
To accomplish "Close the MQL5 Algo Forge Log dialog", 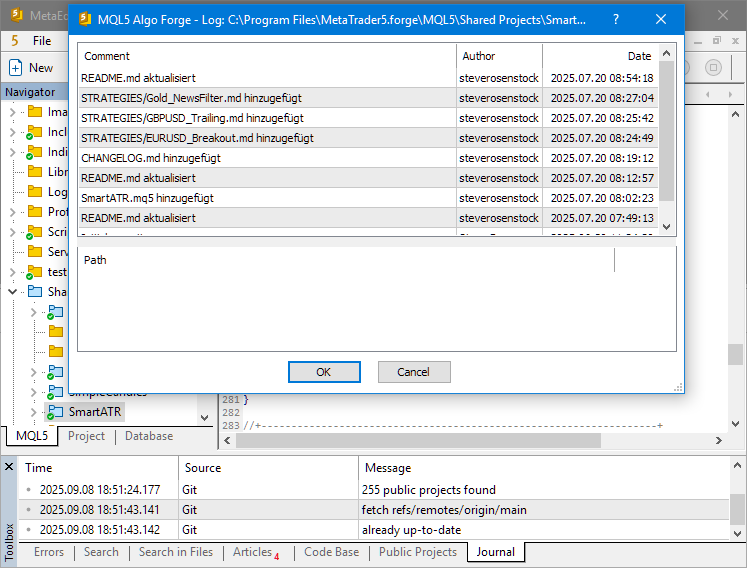I will pos(661,19).
